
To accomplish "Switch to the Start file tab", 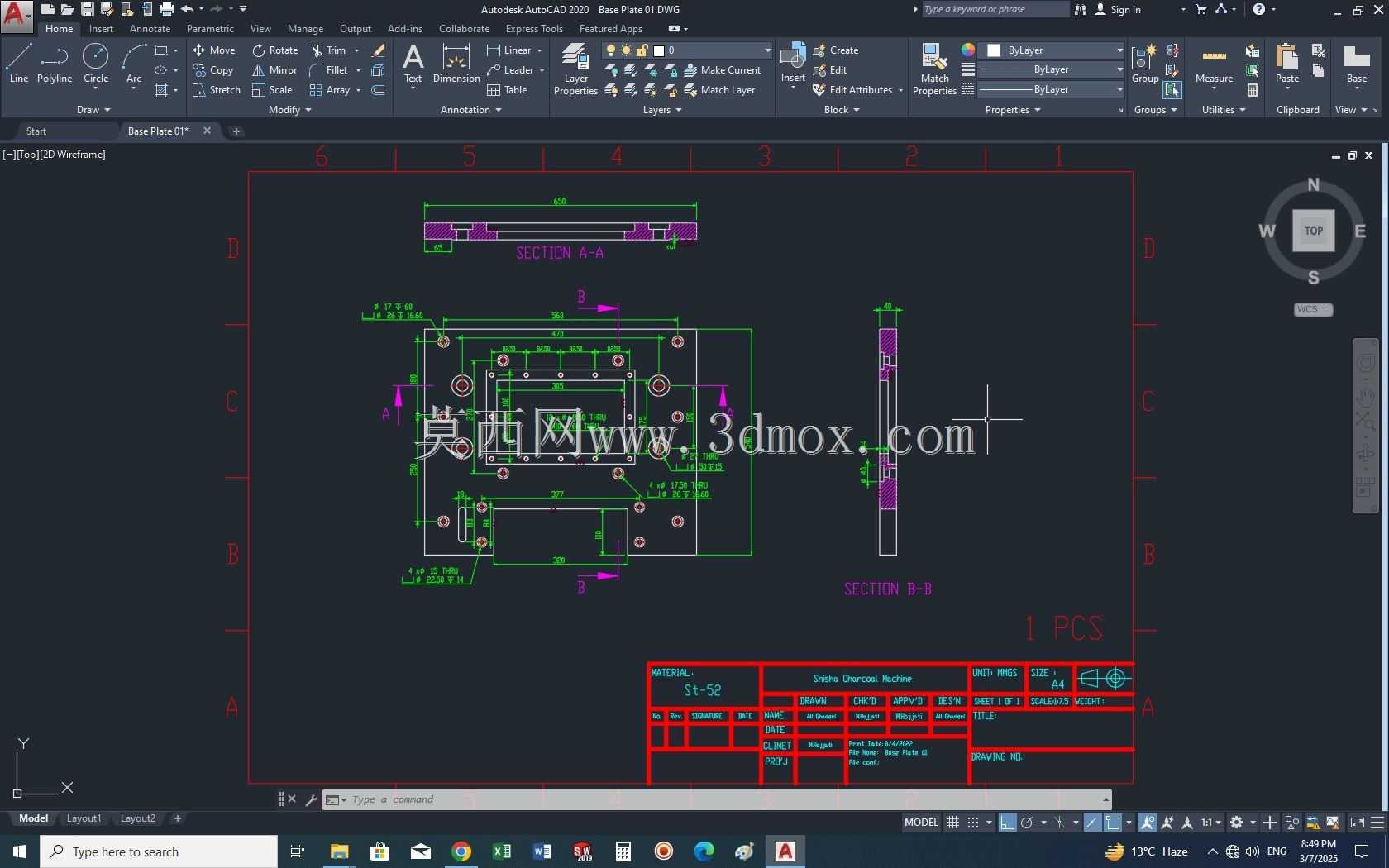I will pos(36,131).
